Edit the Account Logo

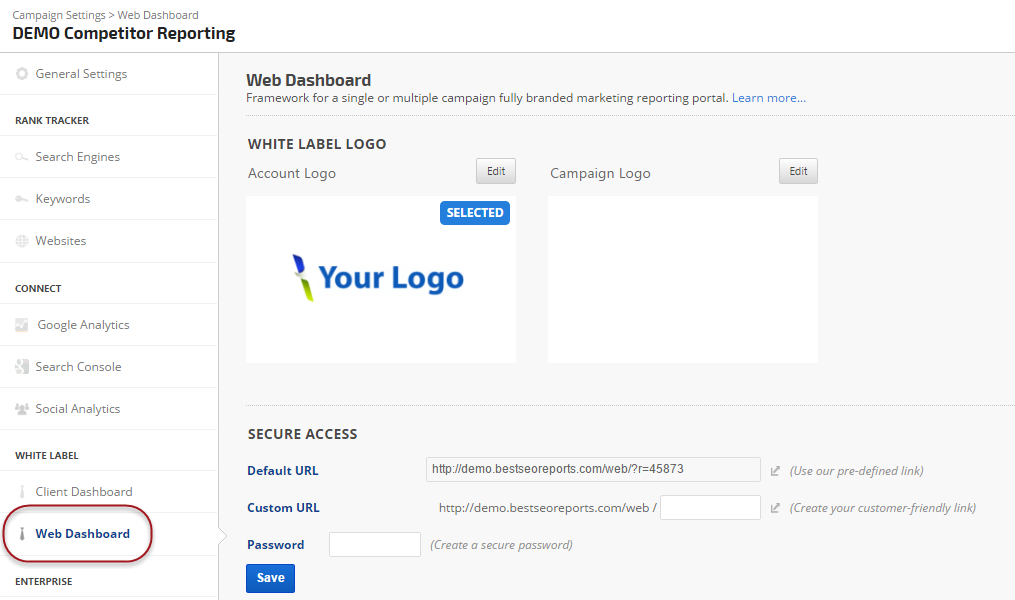[496, 171]
